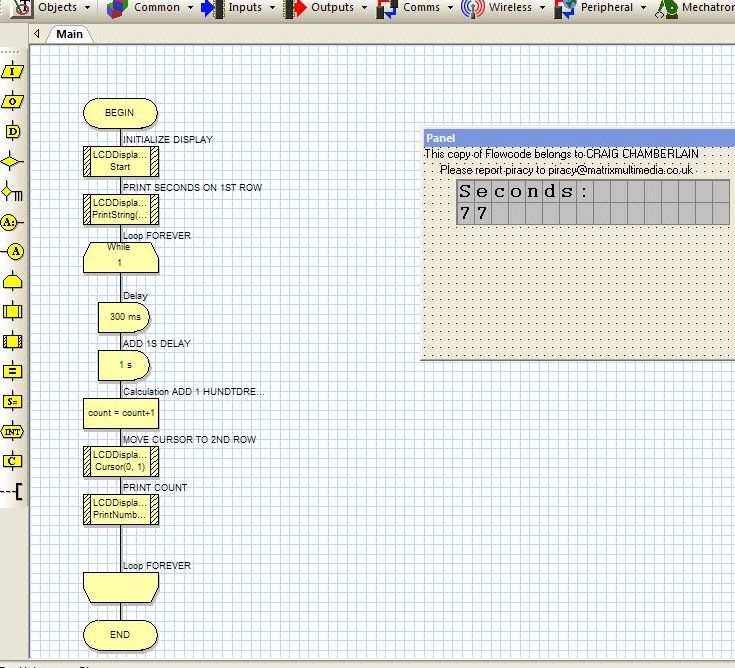The height and width of the screenshot is (668, 735).
Task: Click the PRINT COUNT label
Action: click(155, 488)
